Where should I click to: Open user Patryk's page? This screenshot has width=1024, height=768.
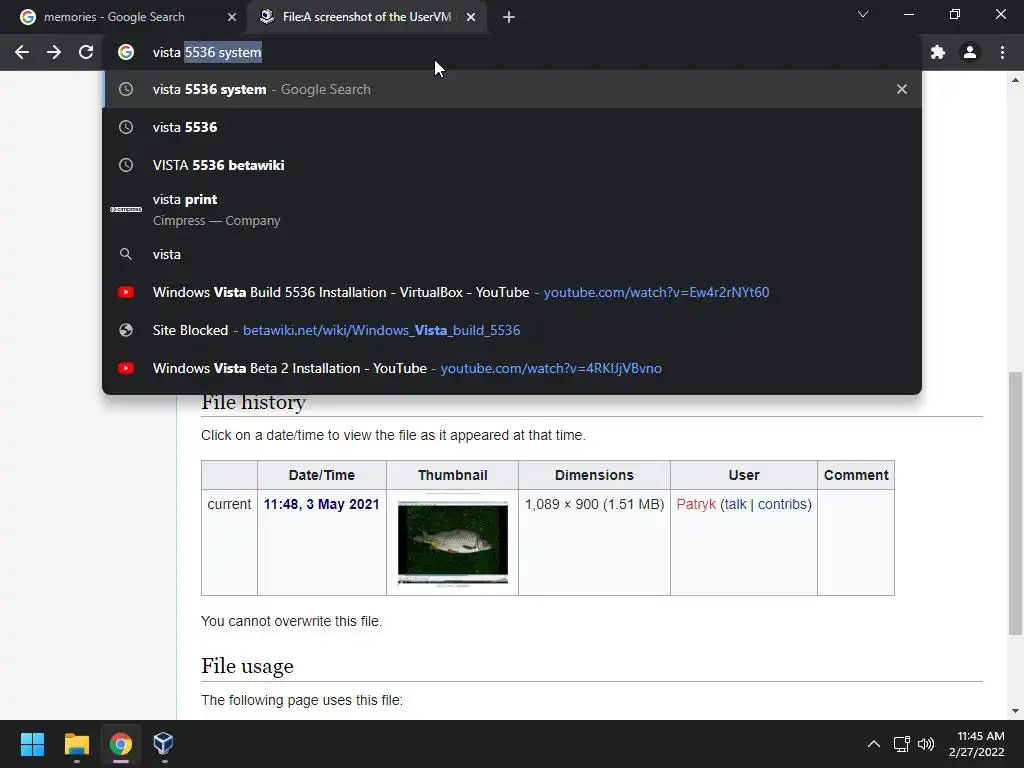point(696,504)
